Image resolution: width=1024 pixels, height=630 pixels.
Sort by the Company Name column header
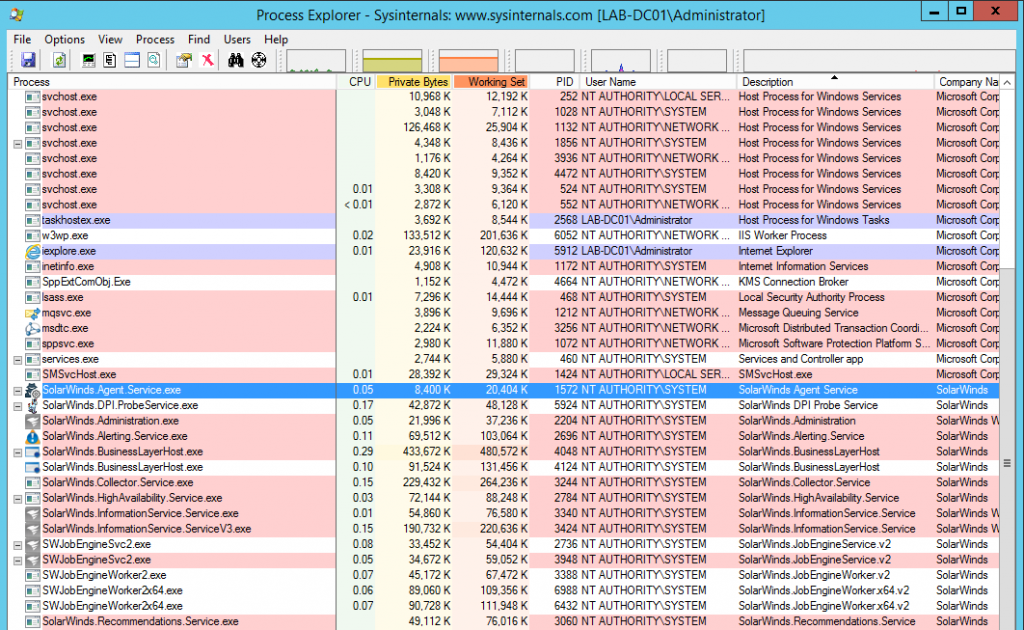click(967, 82)
